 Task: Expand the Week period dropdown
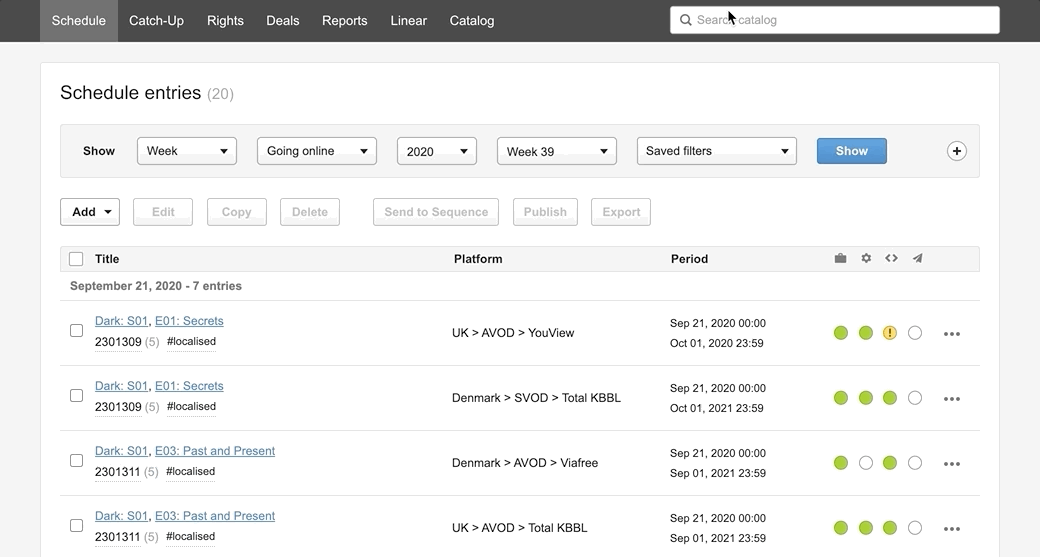187,151
